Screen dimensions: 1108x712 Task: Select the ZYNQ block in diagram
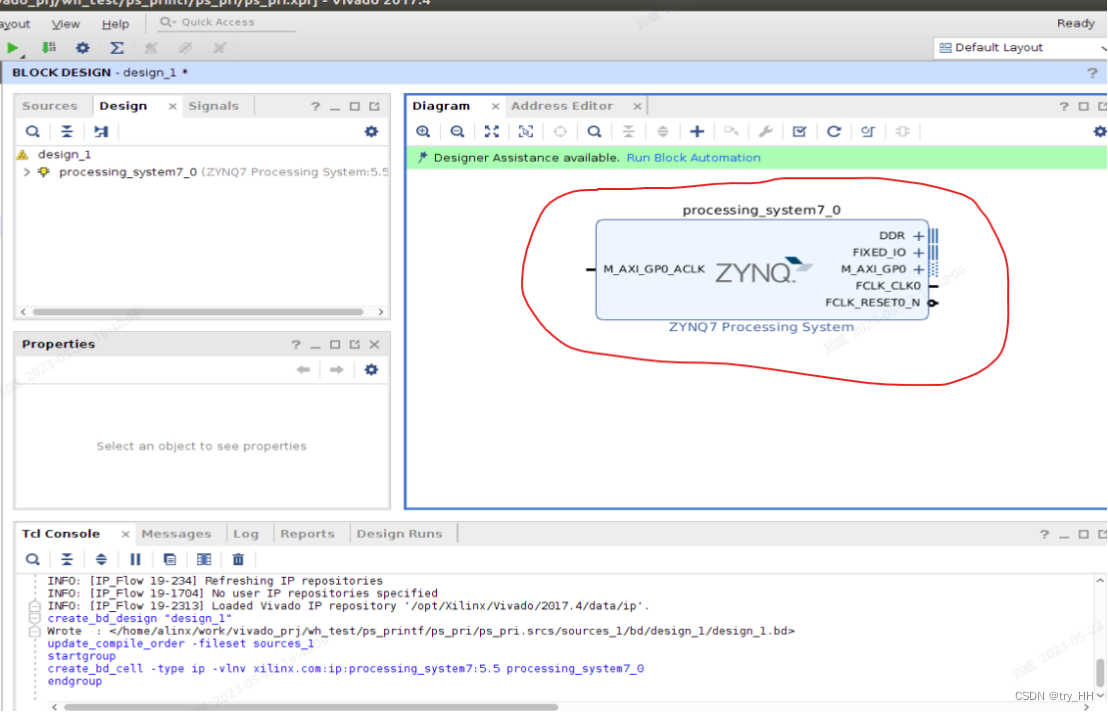[762, 269]
